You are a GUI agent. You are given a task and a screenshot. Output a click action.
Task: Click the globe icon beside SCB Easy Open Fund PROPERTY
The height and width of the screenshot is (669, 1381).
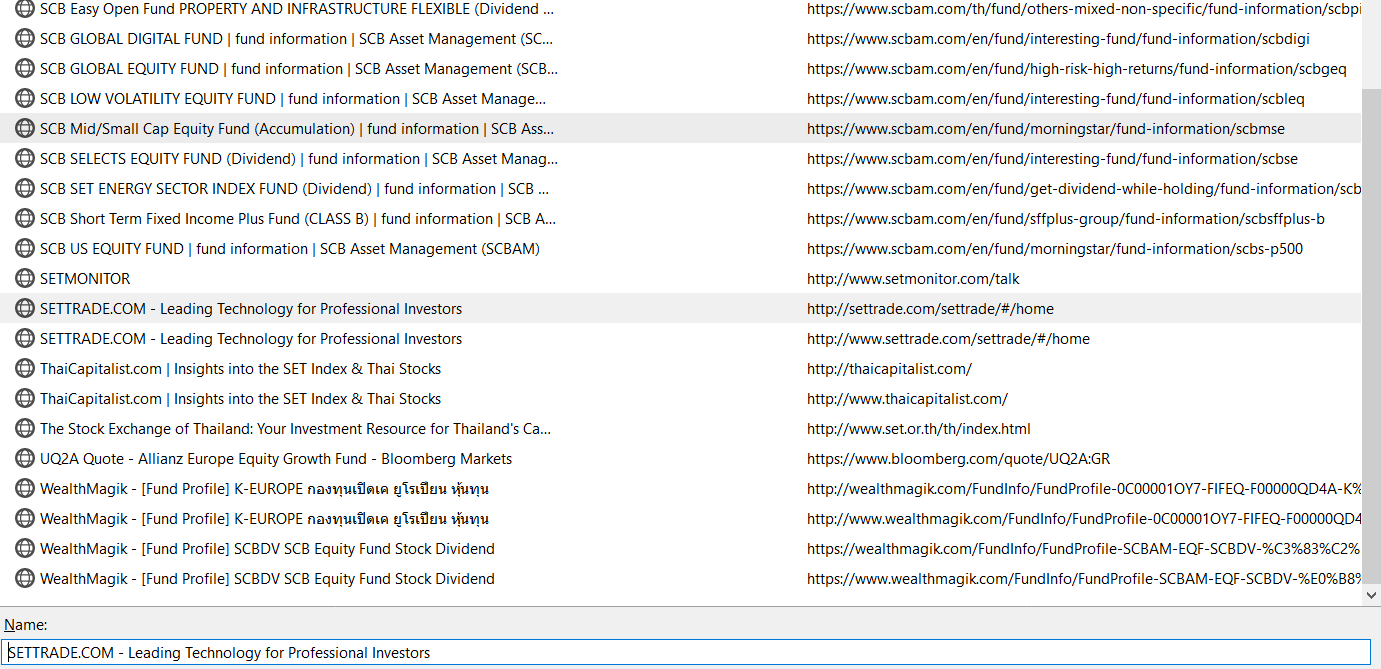[x=25, y=9]
